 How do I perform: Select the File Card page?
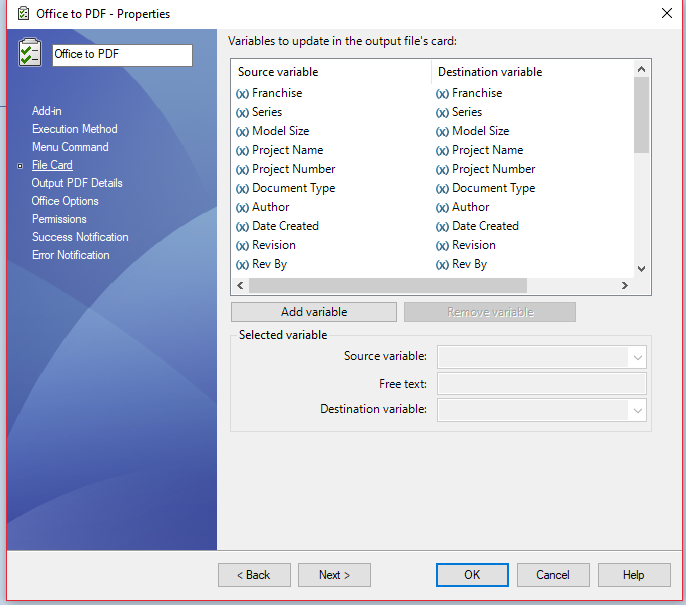point(52,165)
